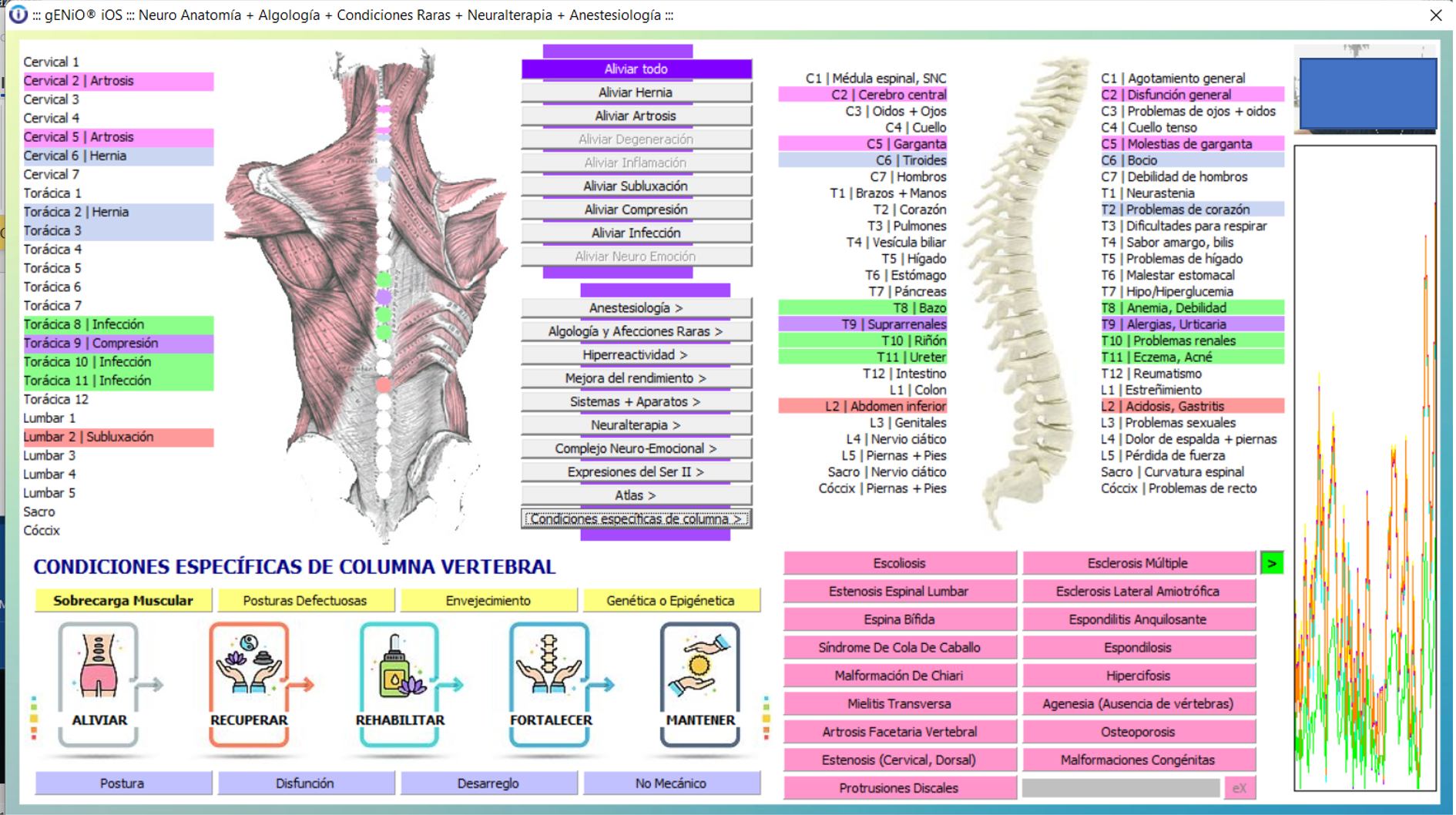Viewport: 1456px width, 815px height.
Task: Click the signal waveform graph panel
Action: tap(1365, 468)
